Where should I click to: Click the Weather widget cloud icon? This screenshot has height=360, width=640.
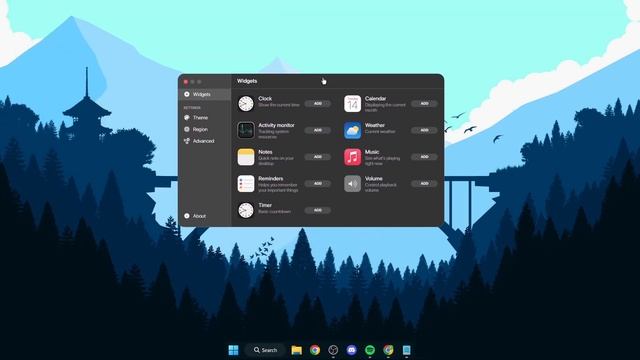coord(352,130)
